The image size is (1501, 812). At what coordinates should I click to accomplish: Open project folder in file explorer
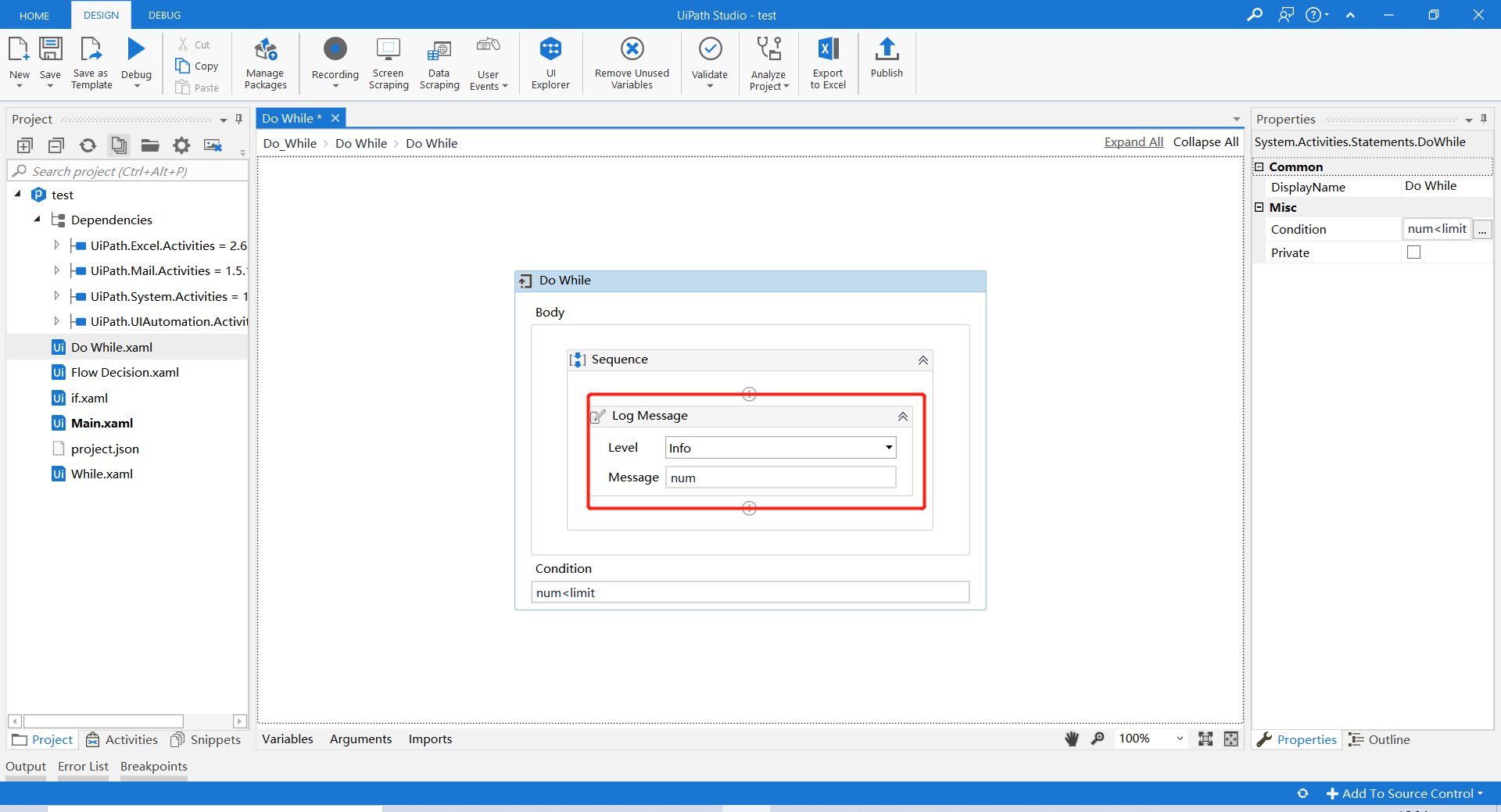coord(150,145)
